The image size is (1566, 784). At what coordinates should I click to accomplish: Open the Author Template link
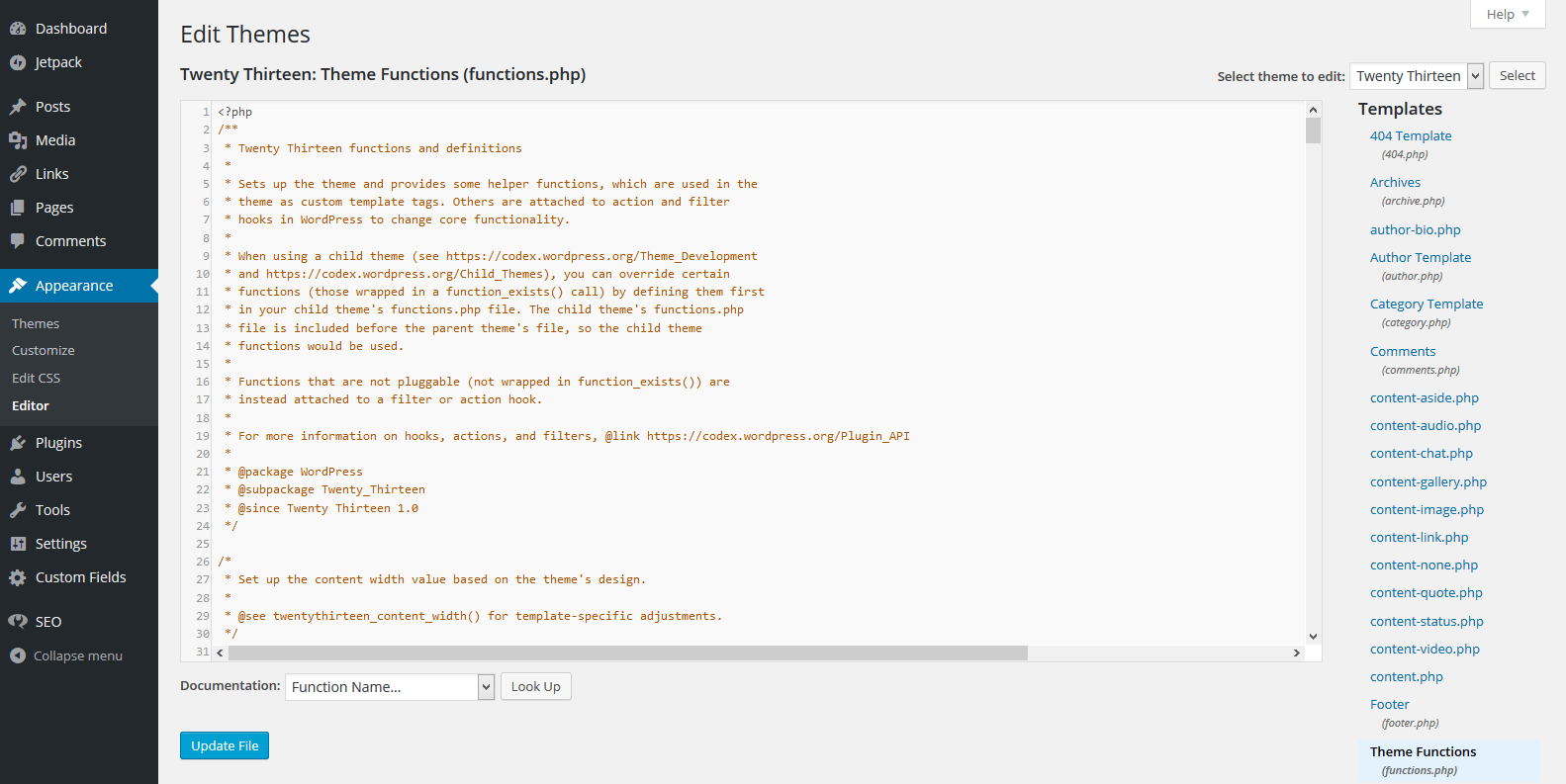[x=1421, y=257]
